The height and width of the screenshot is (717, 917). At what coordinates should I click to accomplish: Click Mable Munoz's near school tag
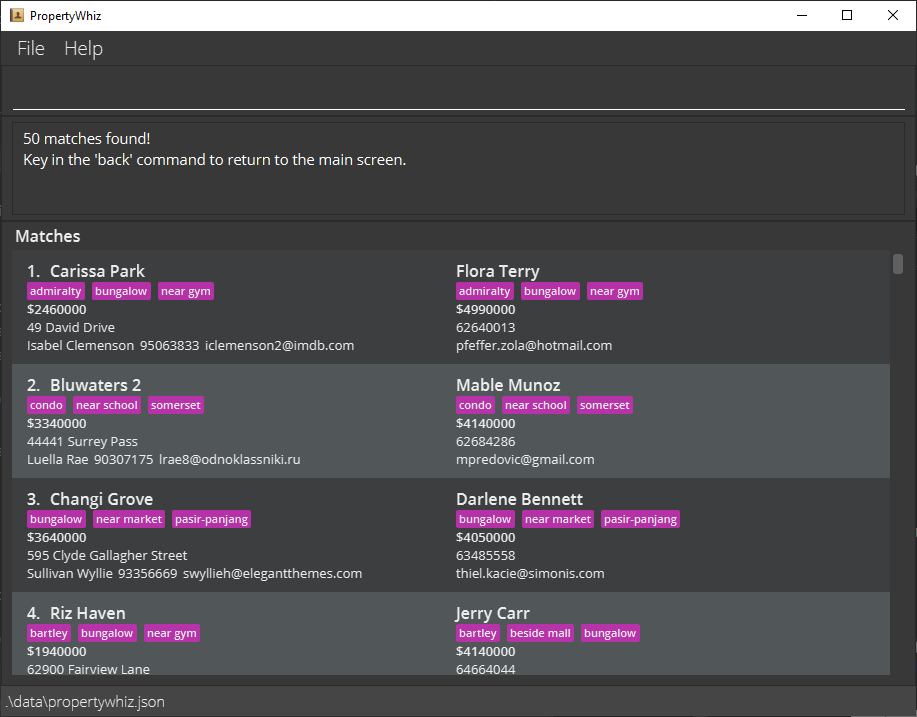coord(536,405)
